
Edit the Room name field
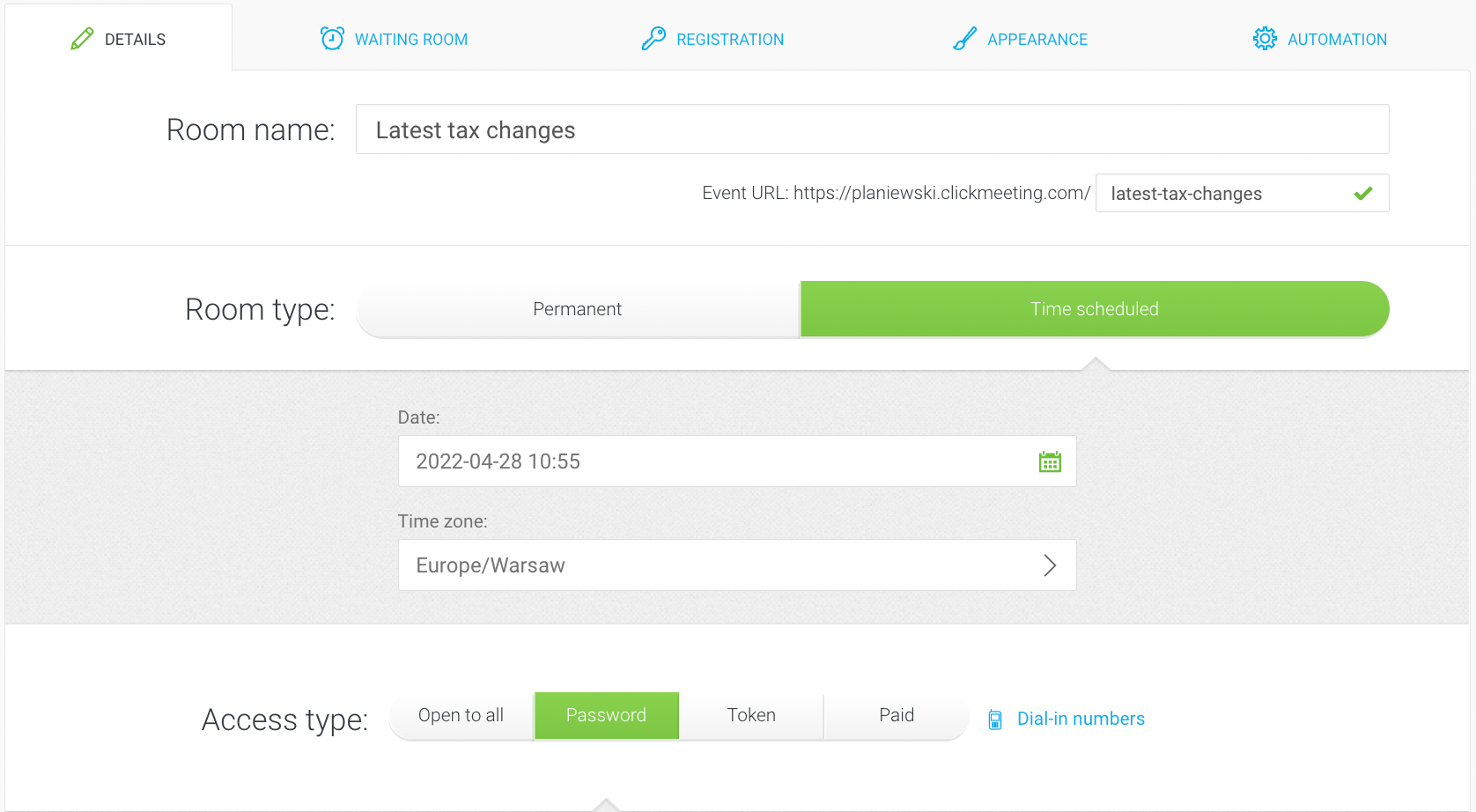[x=872, y=129]
